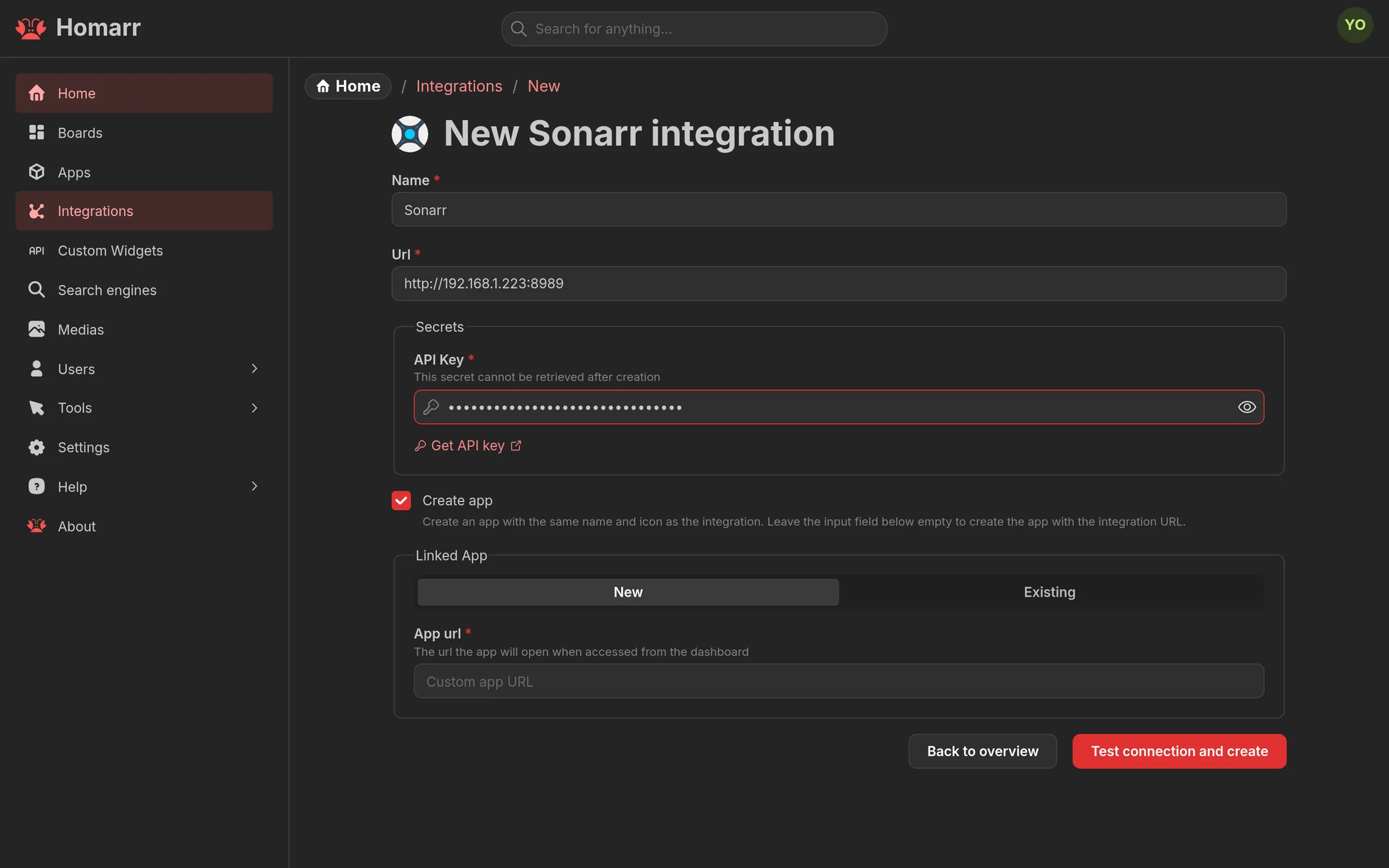Click the Tools cursor icon

coord(37,408)
